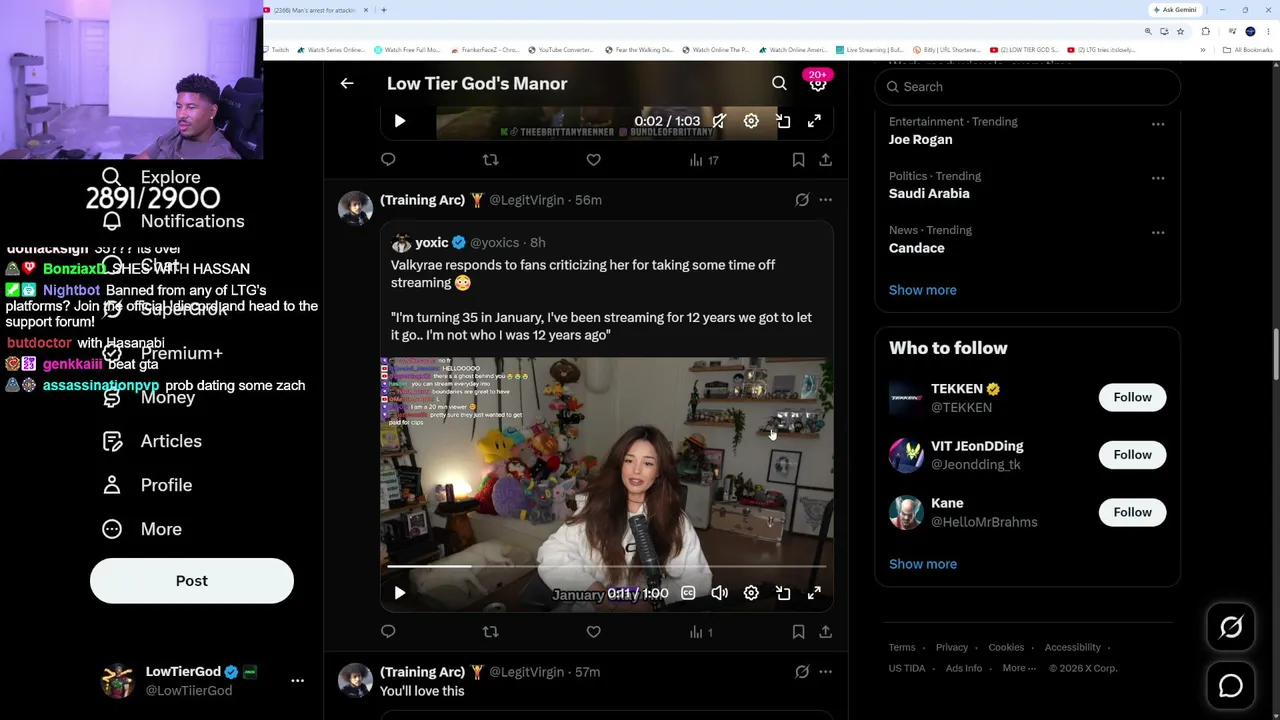Repost the post with 17 views
This screenshot has width=1280, height=720.
pyautogui.click(x=490, y=160)
